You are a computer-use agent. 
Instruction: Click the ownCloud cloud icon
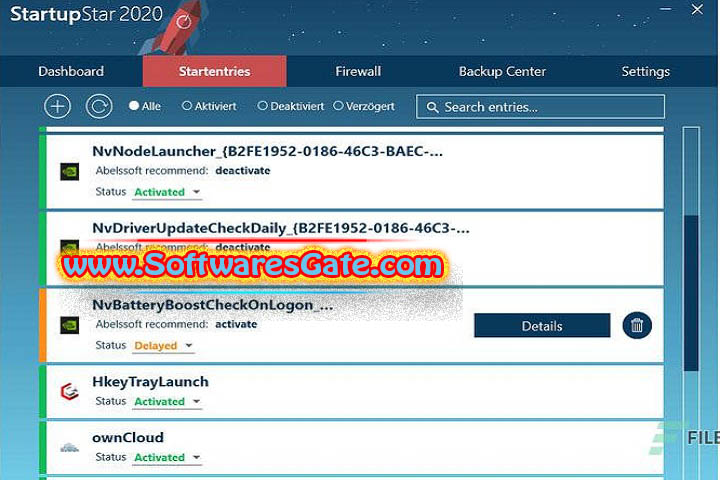click(70, 447)
